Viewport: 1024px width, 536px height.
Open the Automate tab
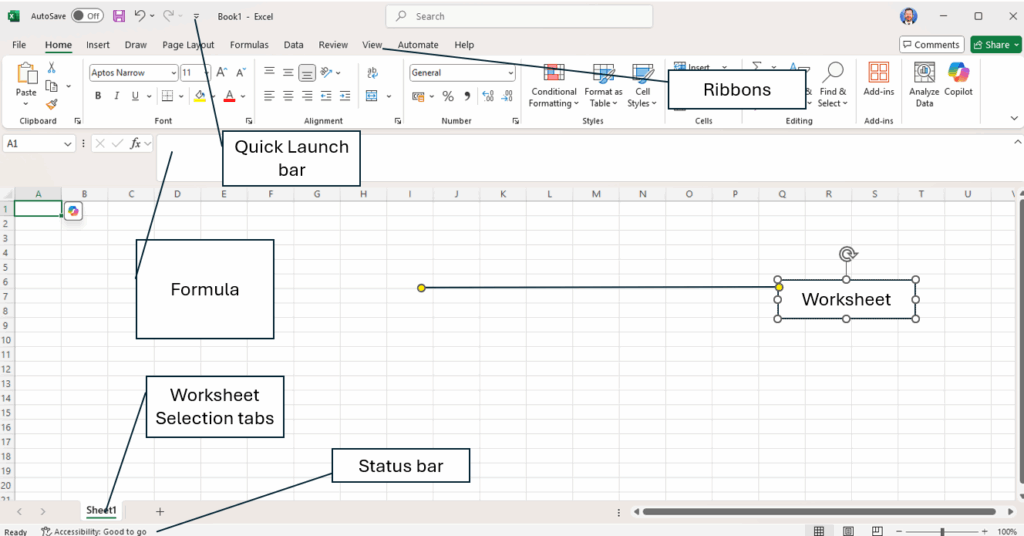pyautogui.click(x=418, y=44)
